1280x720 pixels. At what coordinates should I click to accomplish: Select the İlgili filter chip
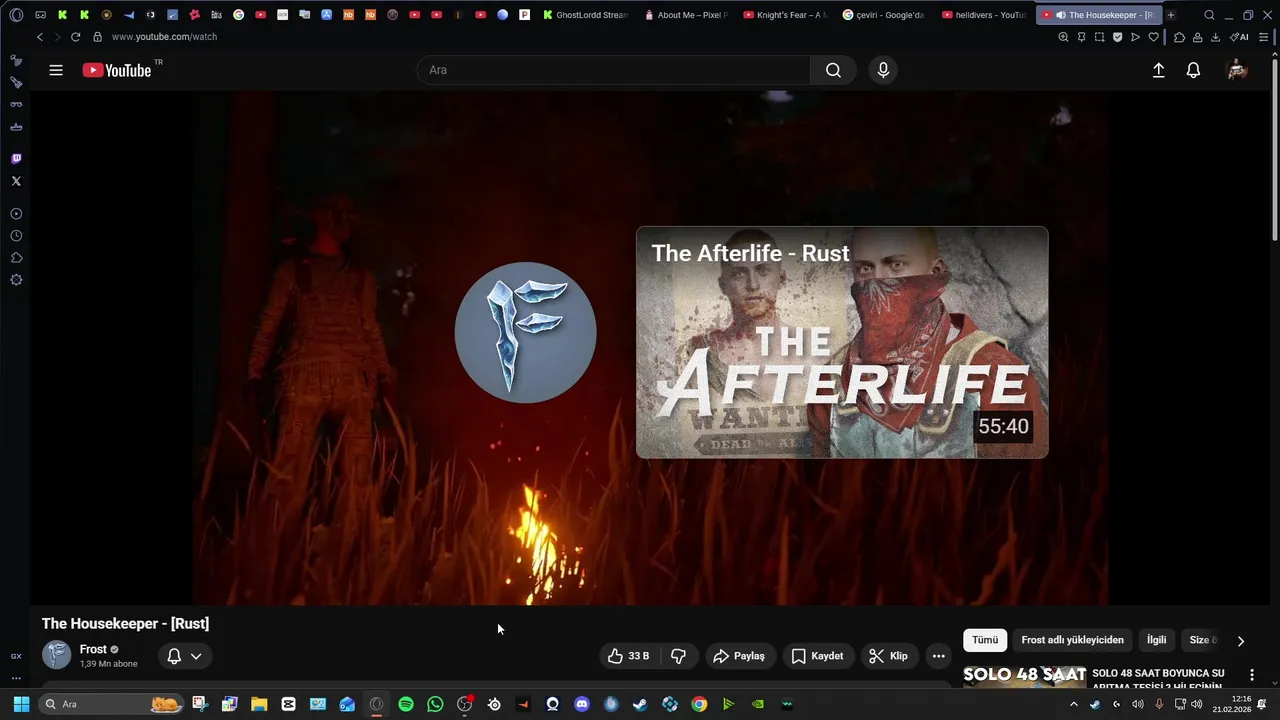tap(1156, 640)
